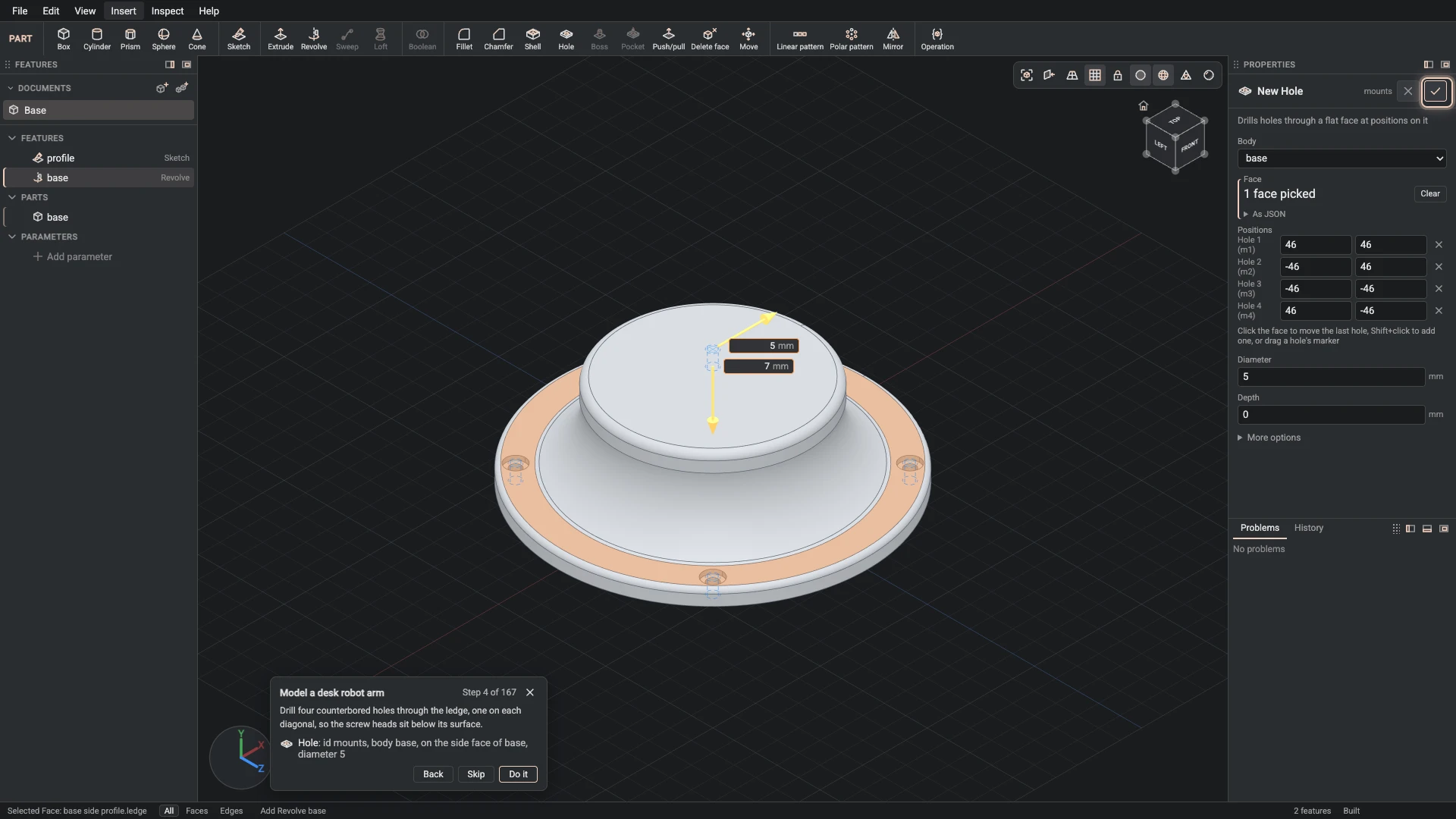Toggle the lock icon in viewport toolbar
Image resolution: width=1456 pixels, height=819 pixels.
[x=1118, y=75]
